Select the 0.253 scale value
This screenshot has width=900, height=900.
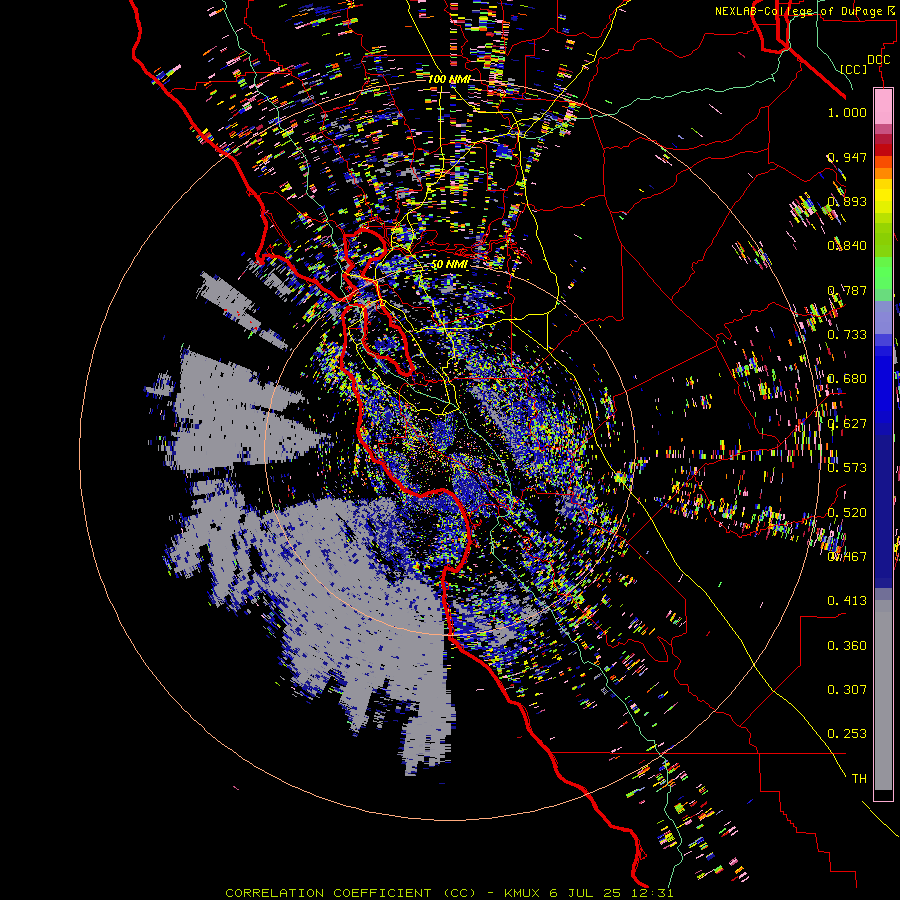[847, 734]
